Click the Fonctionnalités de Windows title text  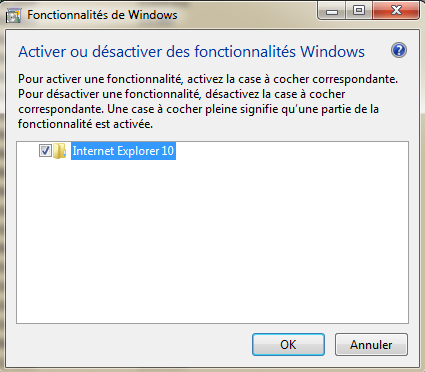[x=102, y=15]
